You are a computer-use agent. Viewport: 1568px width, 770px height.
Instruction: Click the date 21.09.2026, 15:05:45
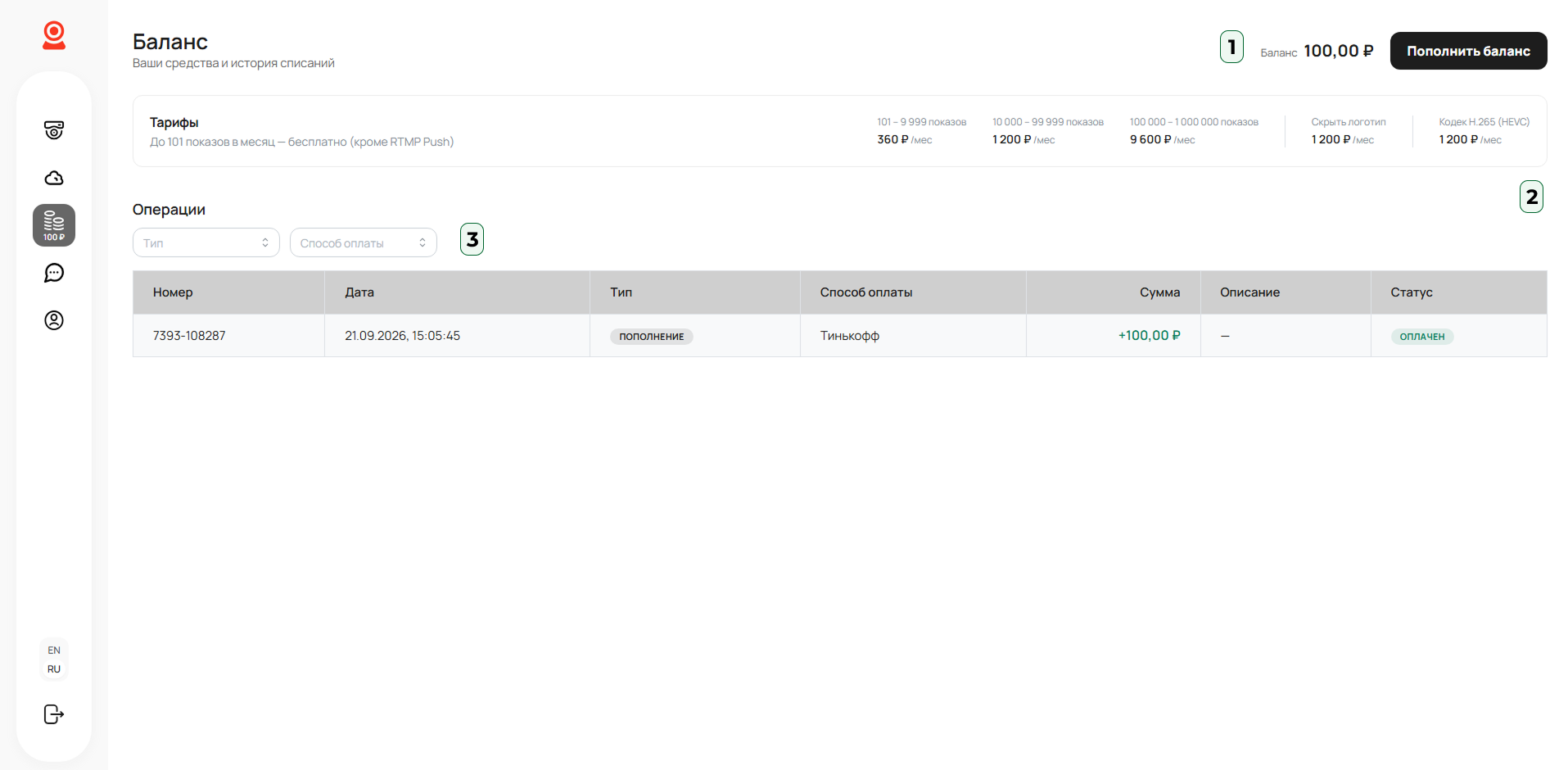402,336
